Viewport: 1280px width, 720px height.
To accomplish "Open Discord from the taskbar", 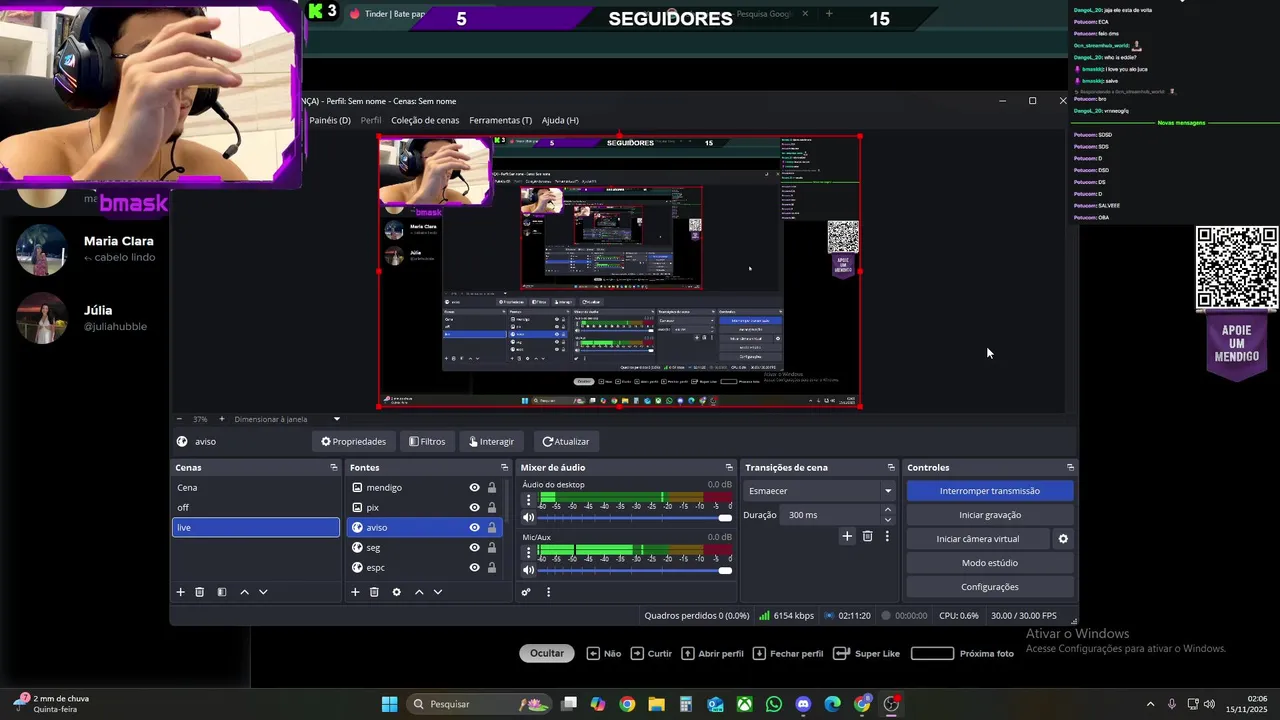I will (x=803, y=704).
